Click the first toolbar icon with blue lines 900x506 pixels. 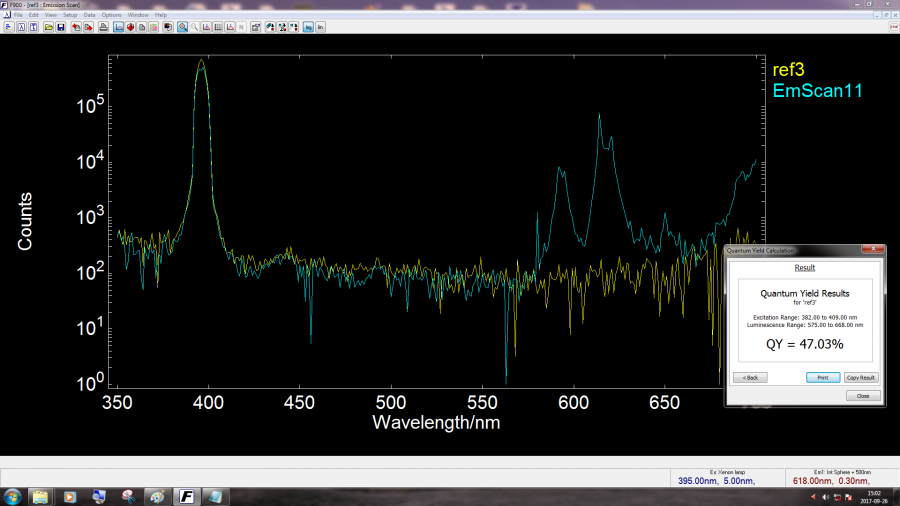(x=9, y=27)
